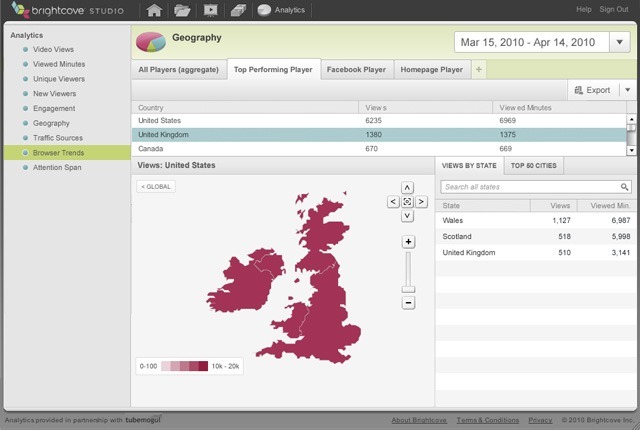Sort by Country column header
Image resolution: width=640 pixels, height=430 pixels.
(245, 108)
